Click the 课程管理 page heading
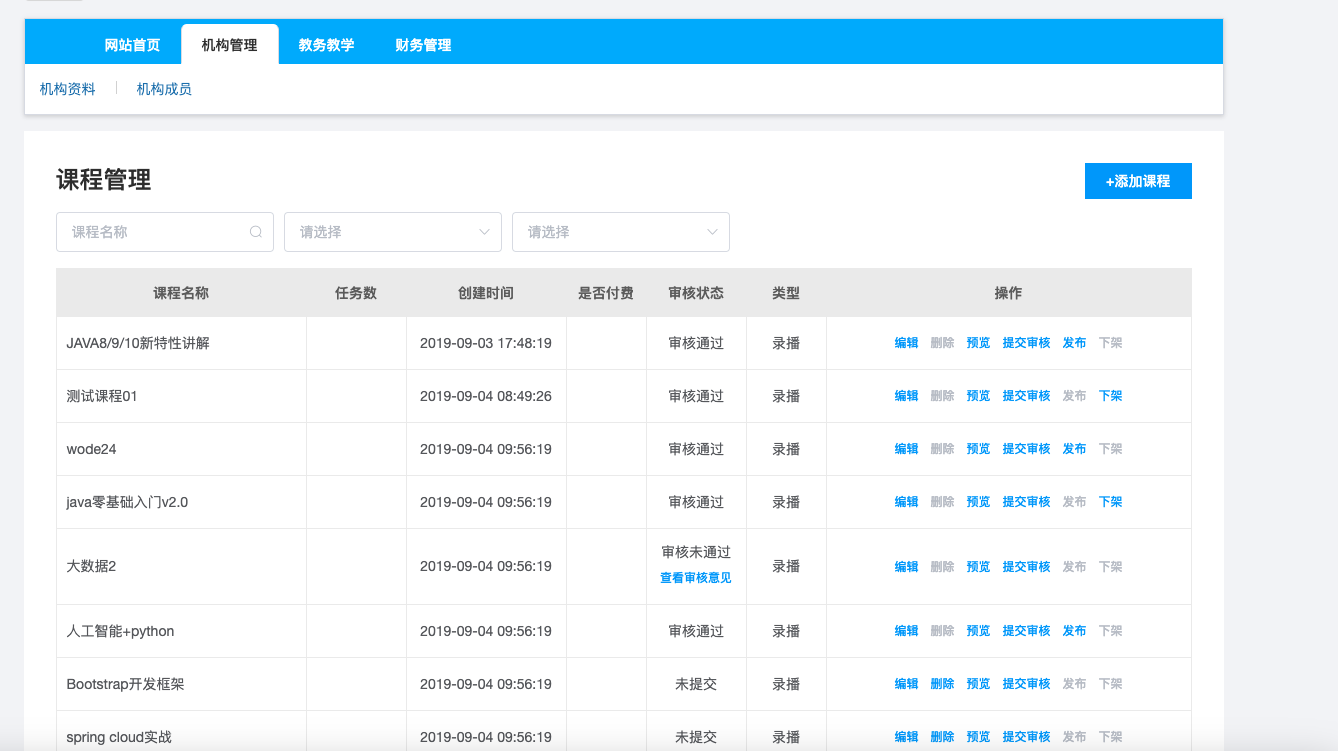 point(104,180)
